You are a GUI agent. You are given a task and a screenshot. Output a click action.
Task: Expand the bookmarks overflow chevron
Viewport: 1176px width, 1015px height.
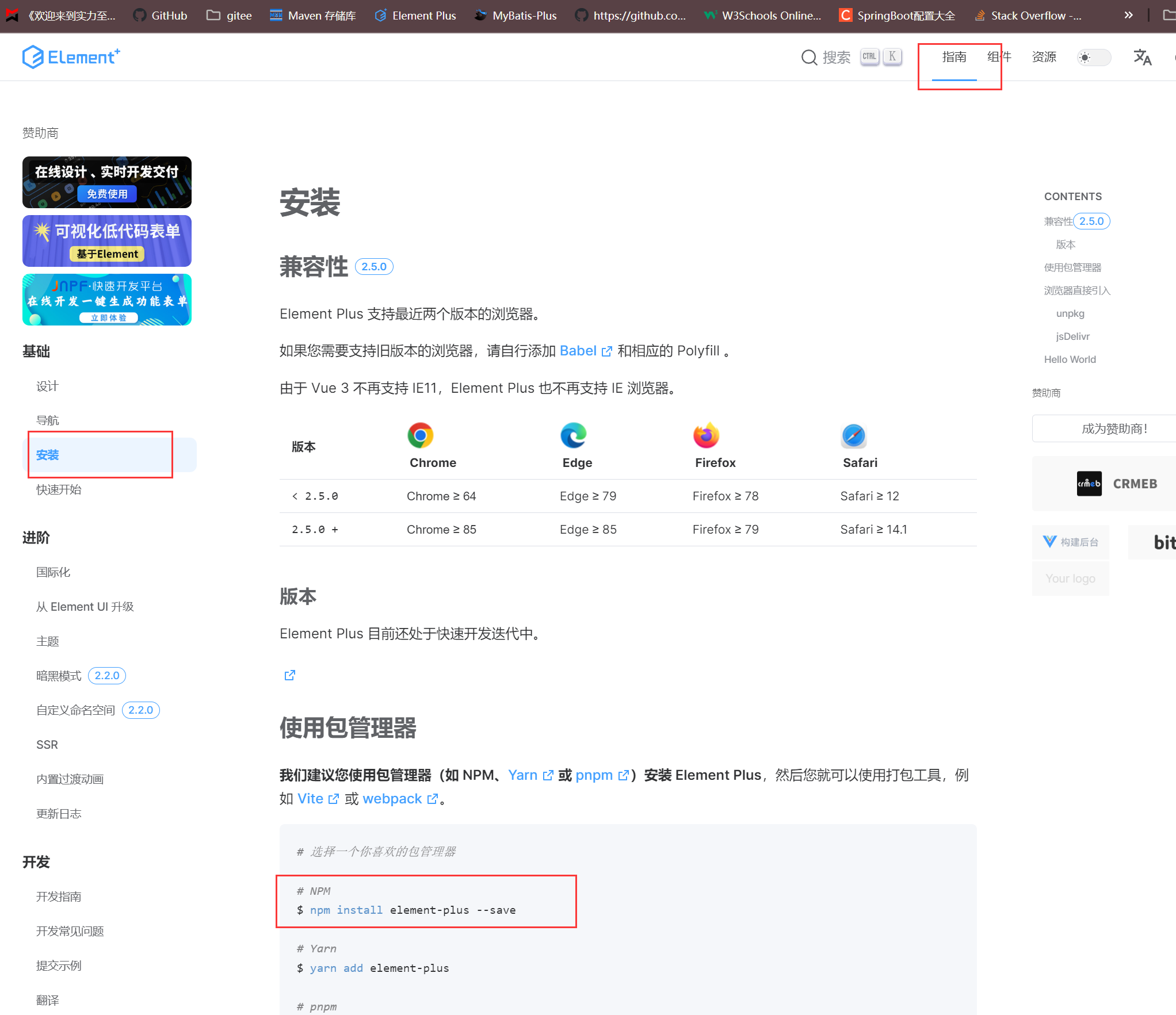(x=1128, y=16)
